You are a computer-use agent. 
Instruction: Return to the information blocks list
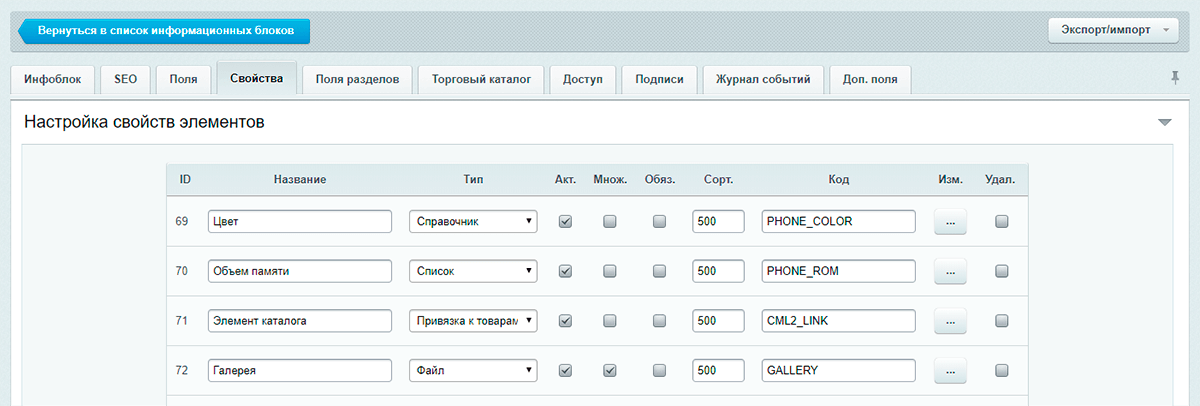pos(165,31)
